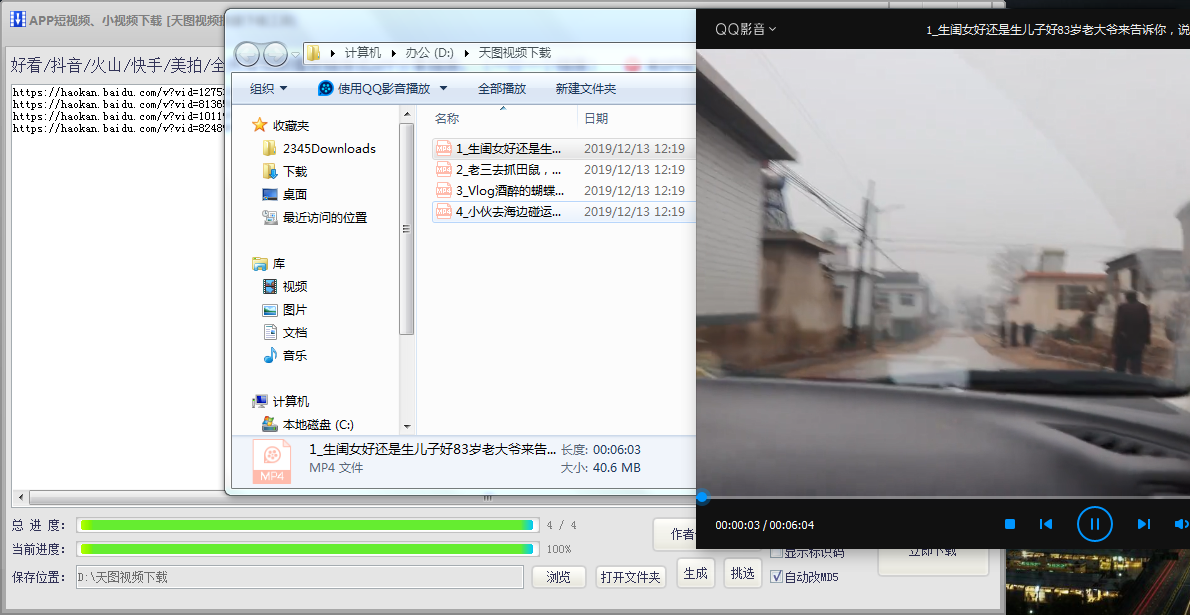This screenshot has height=615, width=1190.
Task: Jump to previous video in QQ影音
Action: [x=1046, y=524]
